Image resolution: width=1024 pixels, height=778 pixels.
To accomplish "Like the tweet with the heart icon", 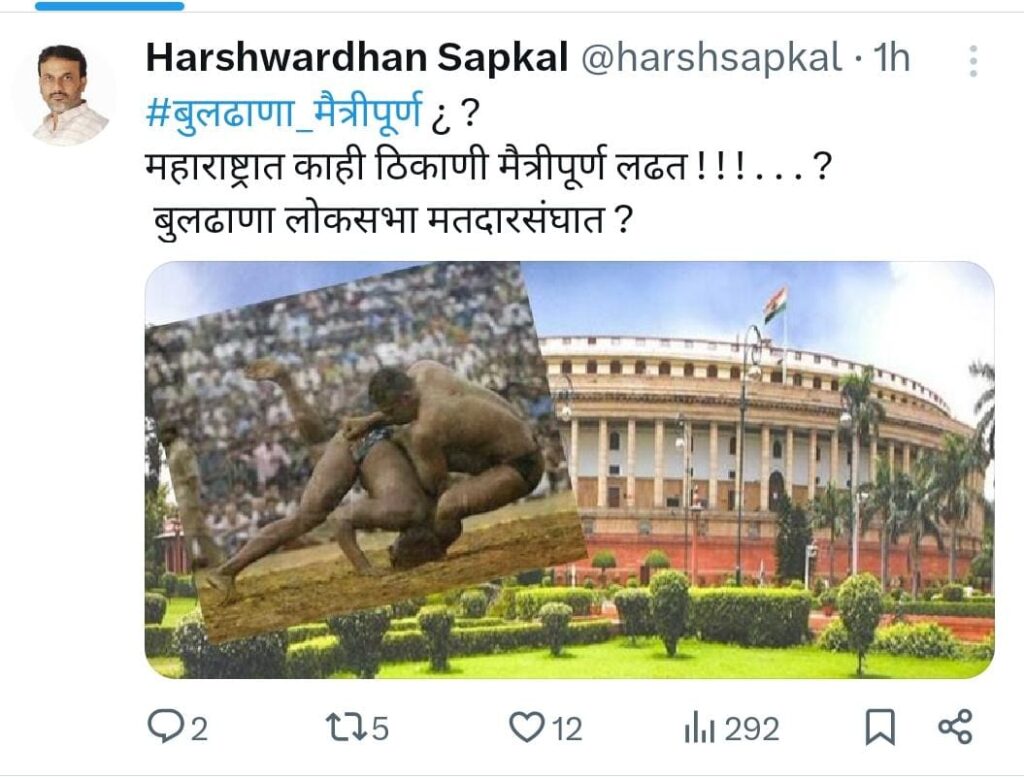I will 526,728.
